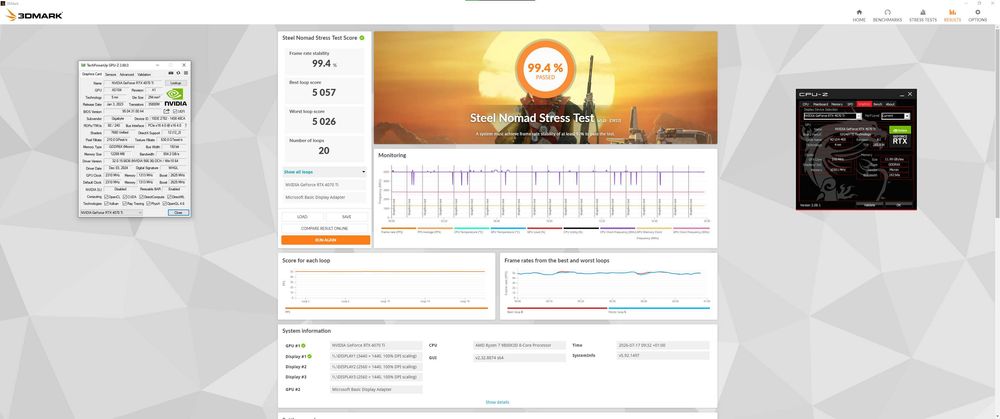Screen dimensions: 1000x419
Task: Open the GPU-Z hamburger menu
Action: pos(186,73)
